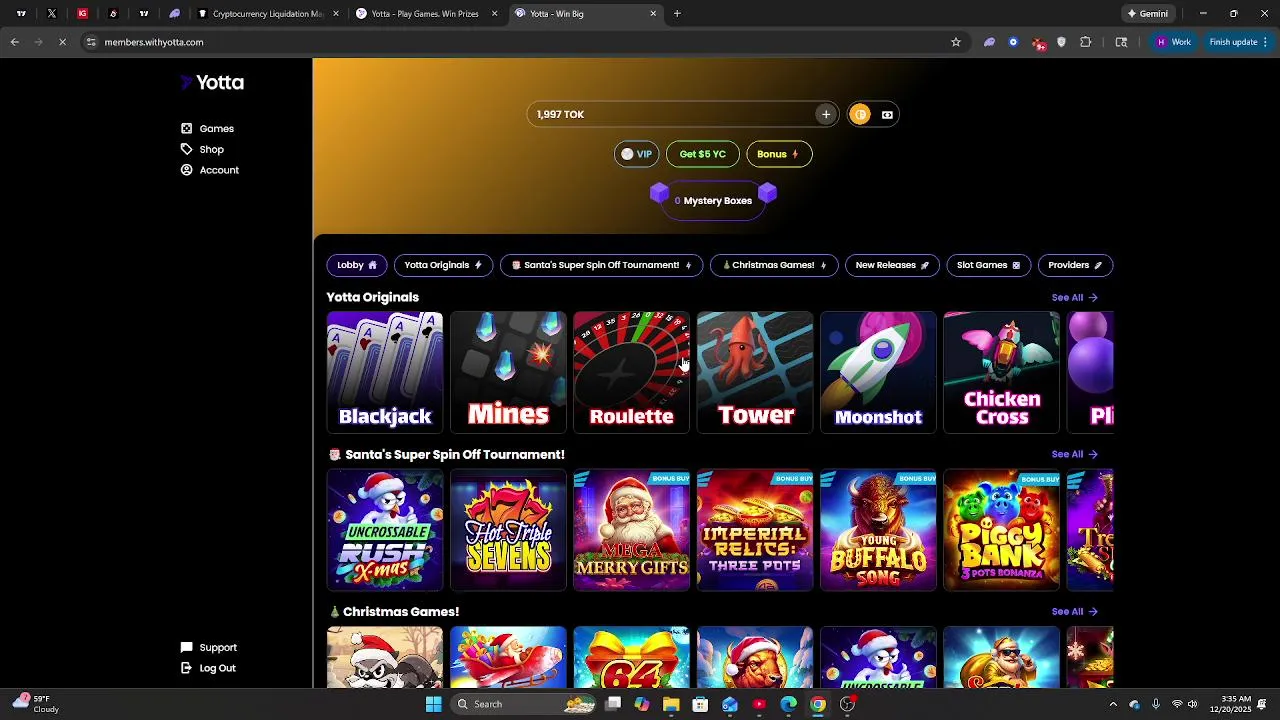See All Santa's Tournament games
Screen dimensions: 1280x720
1074,454
